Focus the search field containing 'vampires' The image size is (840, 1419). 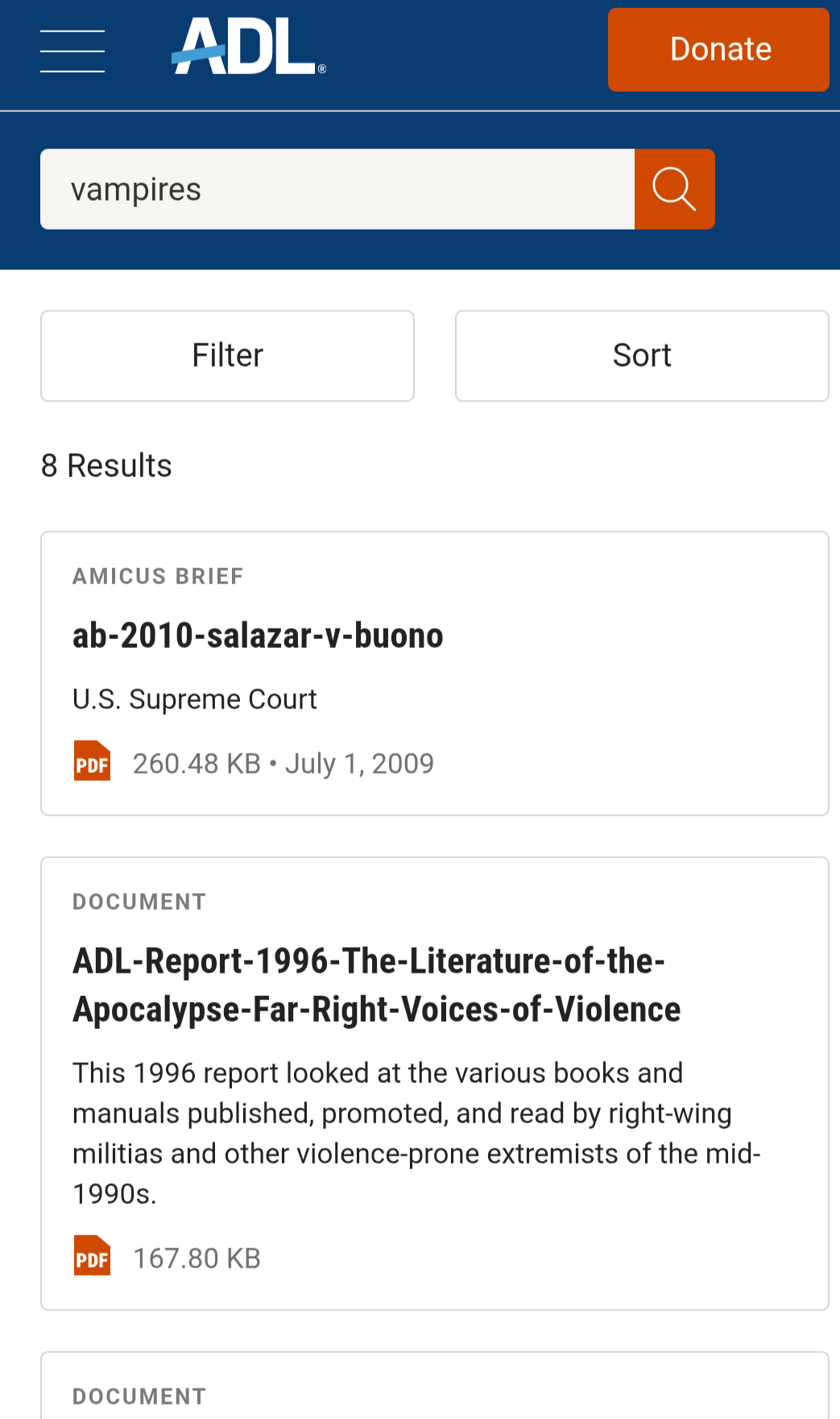tap(337, 189)
